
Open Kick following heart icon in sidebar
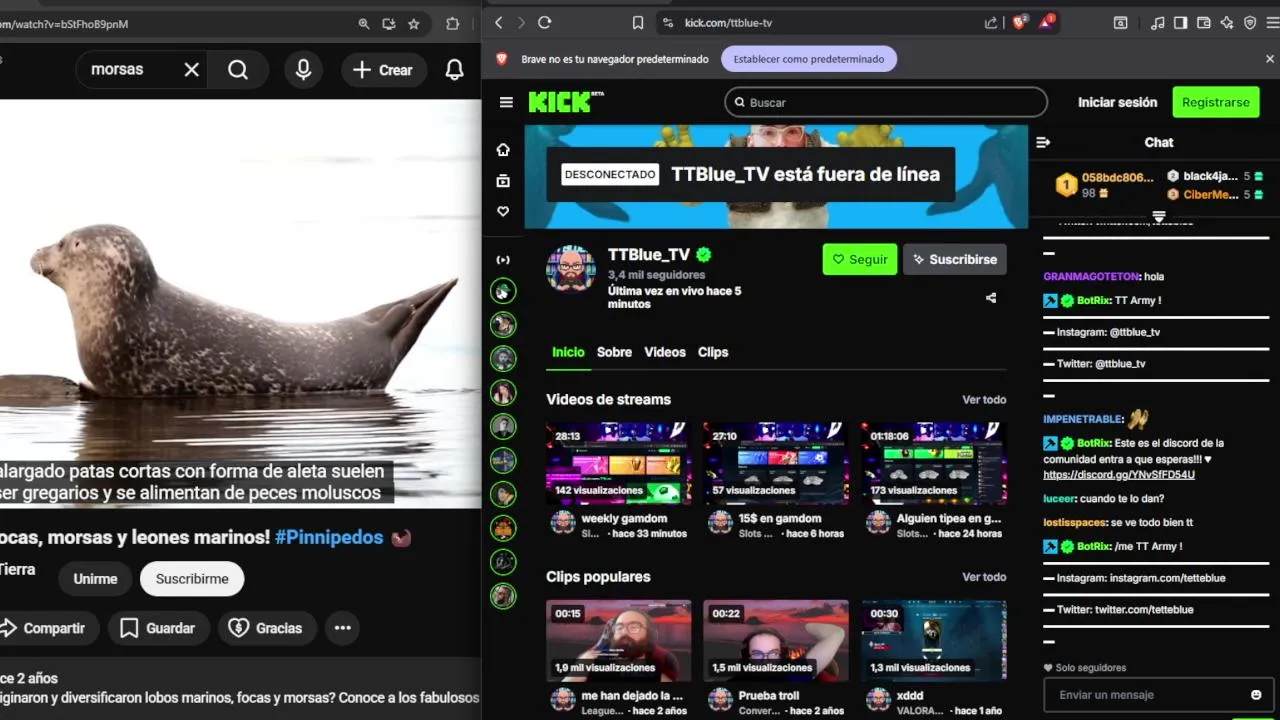pos(503,212)
